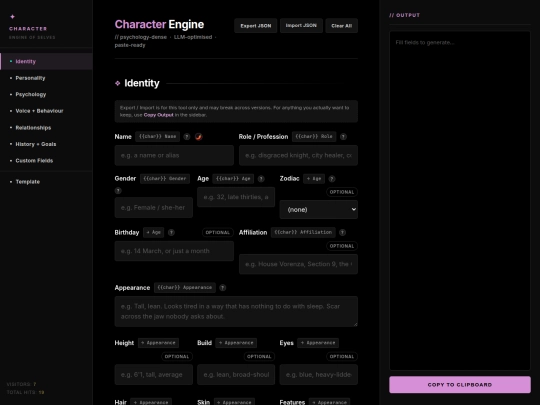Viewport: 540px width, 405px height.
Task: Click the {{char}} Age tag
Action: click(x=233, y=179)
